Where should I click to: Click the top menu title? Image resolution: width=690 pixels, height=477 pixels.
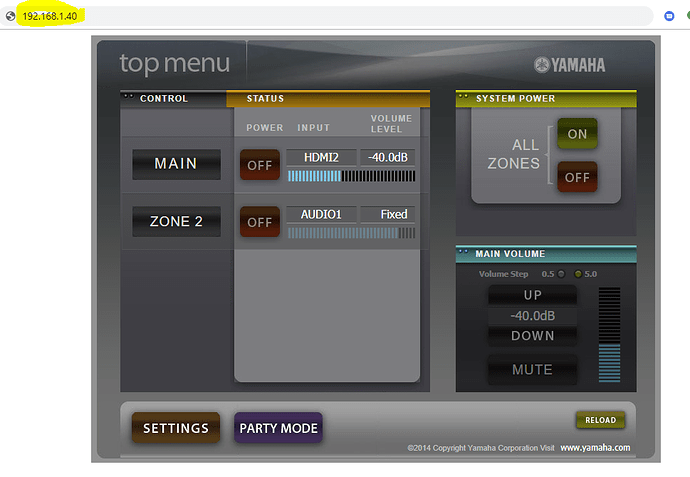175,63
